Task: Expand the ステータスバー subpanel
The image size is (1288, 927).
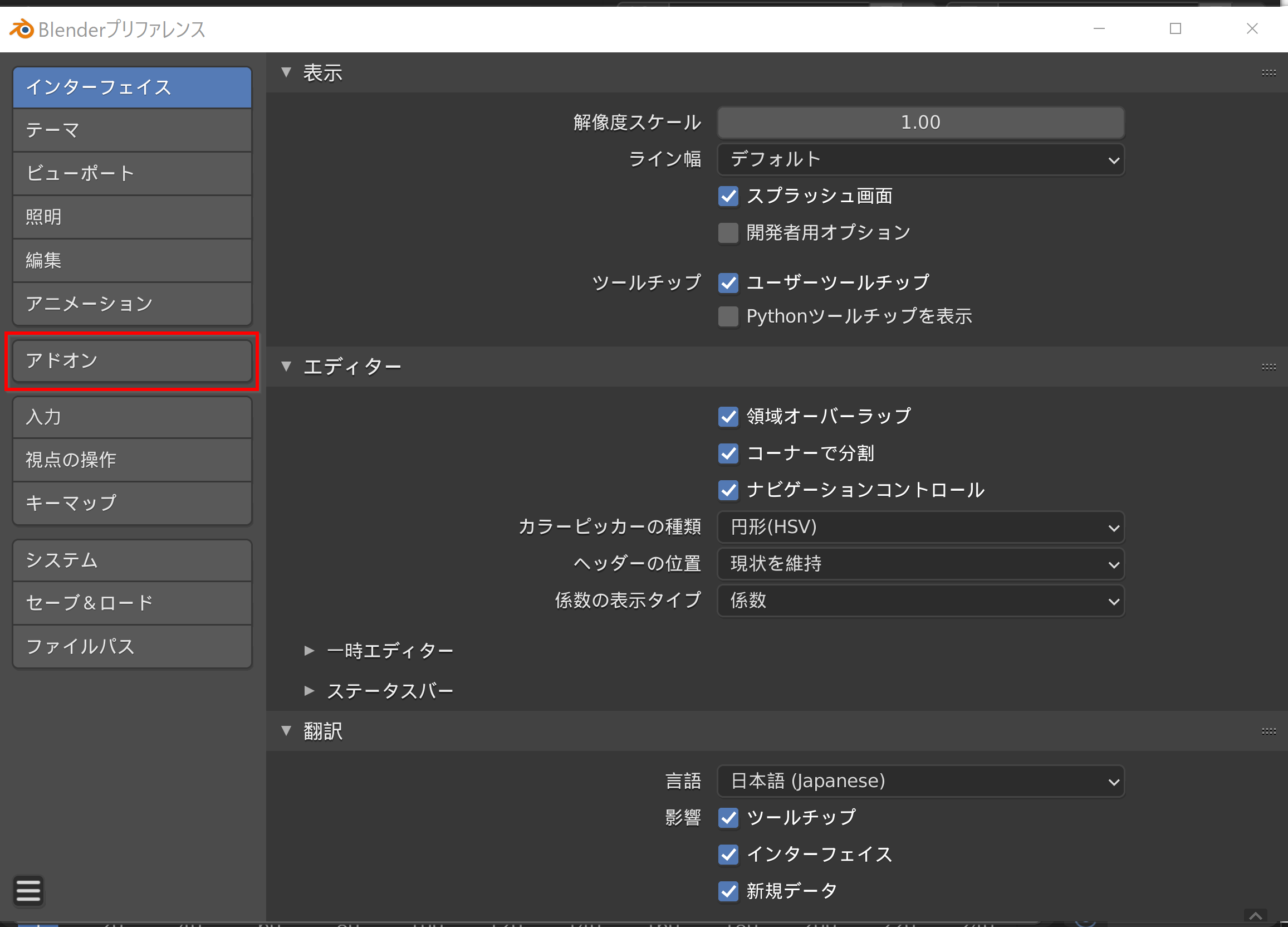Action: click(x=309, y=691)
